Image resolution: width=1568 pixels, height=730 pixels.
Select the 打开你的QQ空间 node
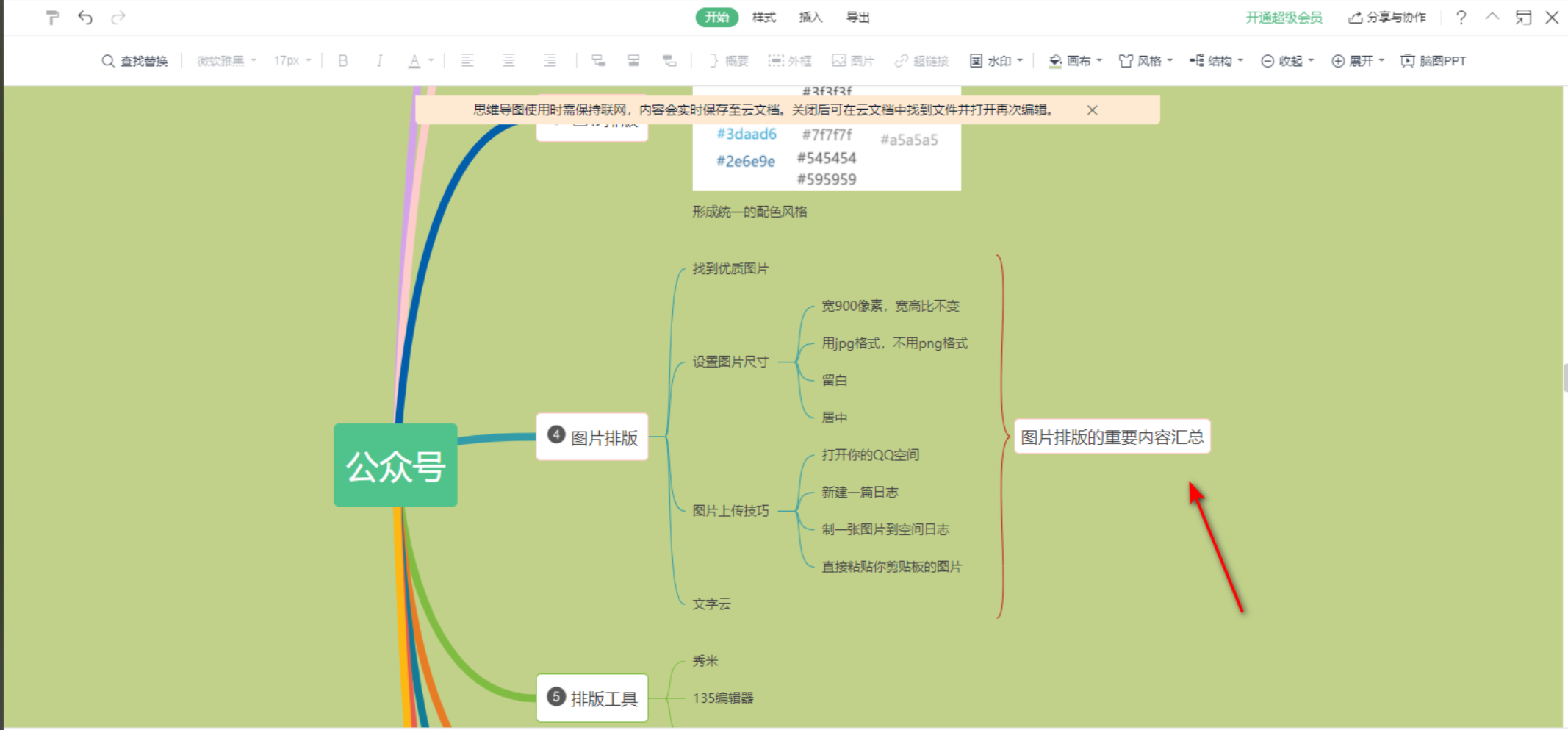click(x=871, y=455)
